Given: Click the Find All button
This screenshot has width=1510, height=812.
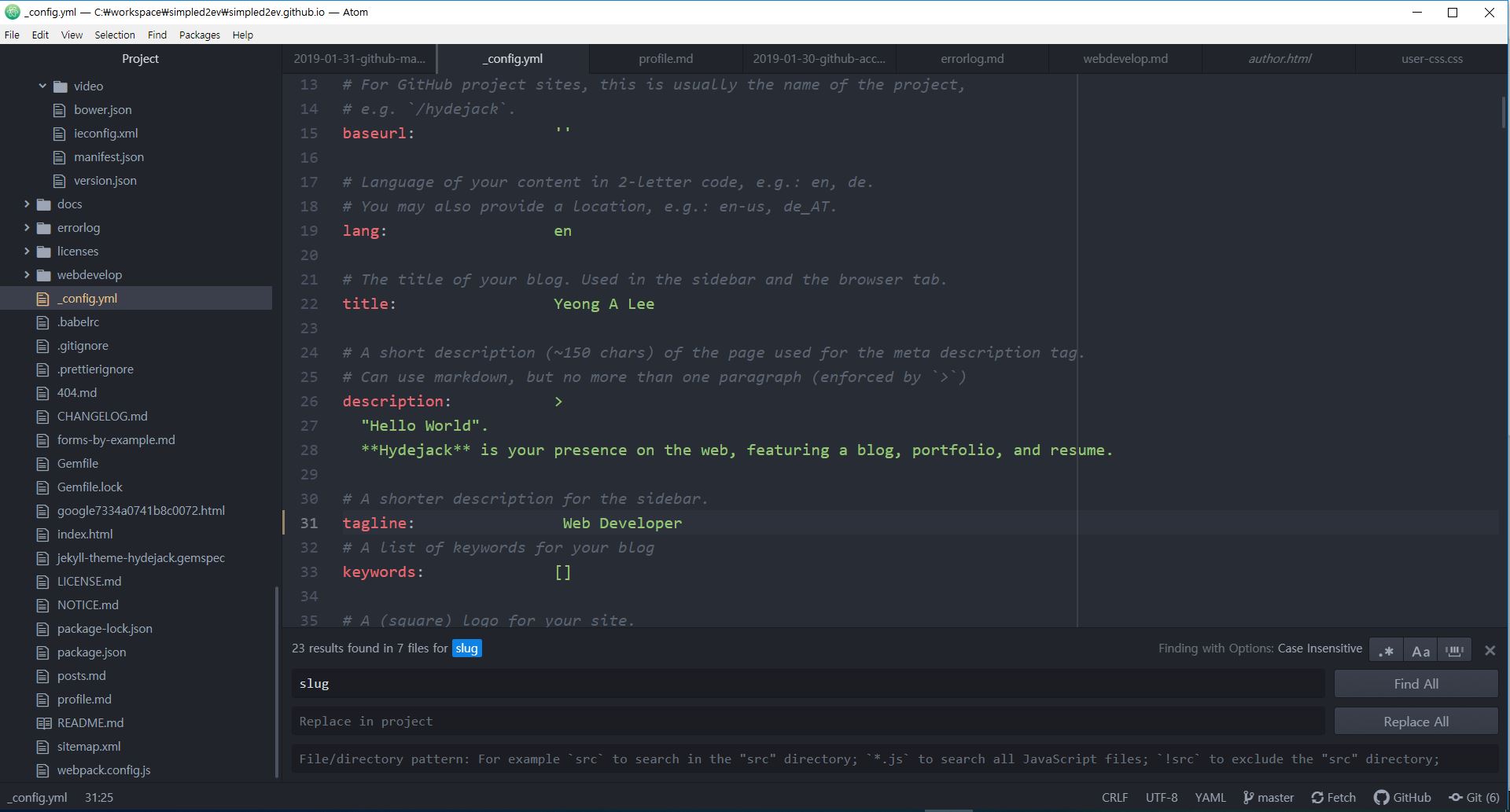Looking at the screenshot, I should click(x=1416, y=684).
